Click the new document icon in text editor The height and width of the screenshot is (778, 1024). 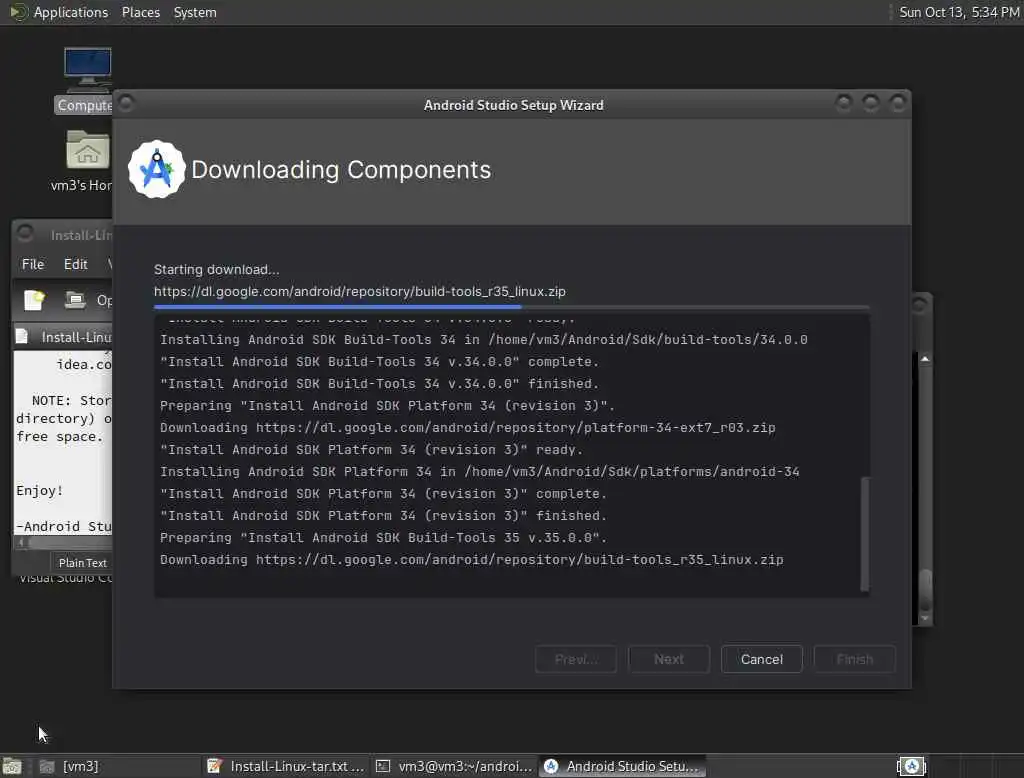click(x=34, y=300)
